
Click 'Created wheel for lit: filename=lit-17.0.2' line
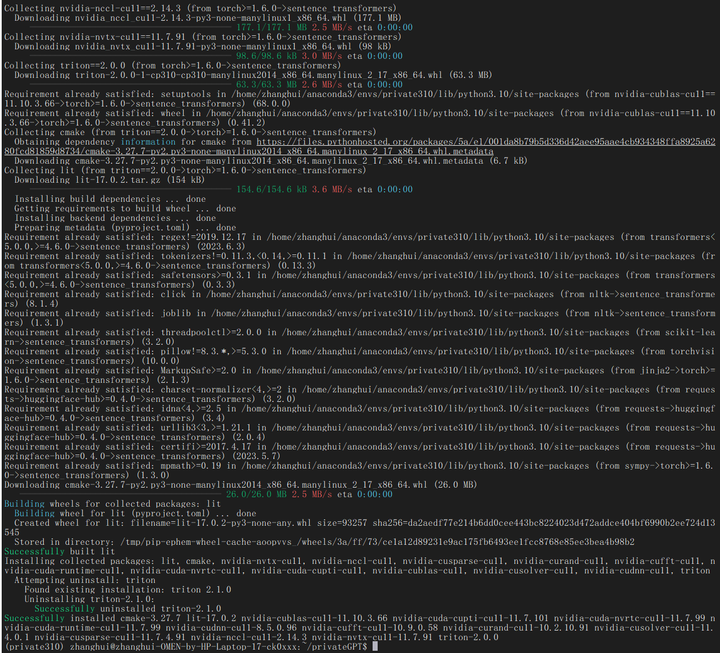[x=360, y=528]
